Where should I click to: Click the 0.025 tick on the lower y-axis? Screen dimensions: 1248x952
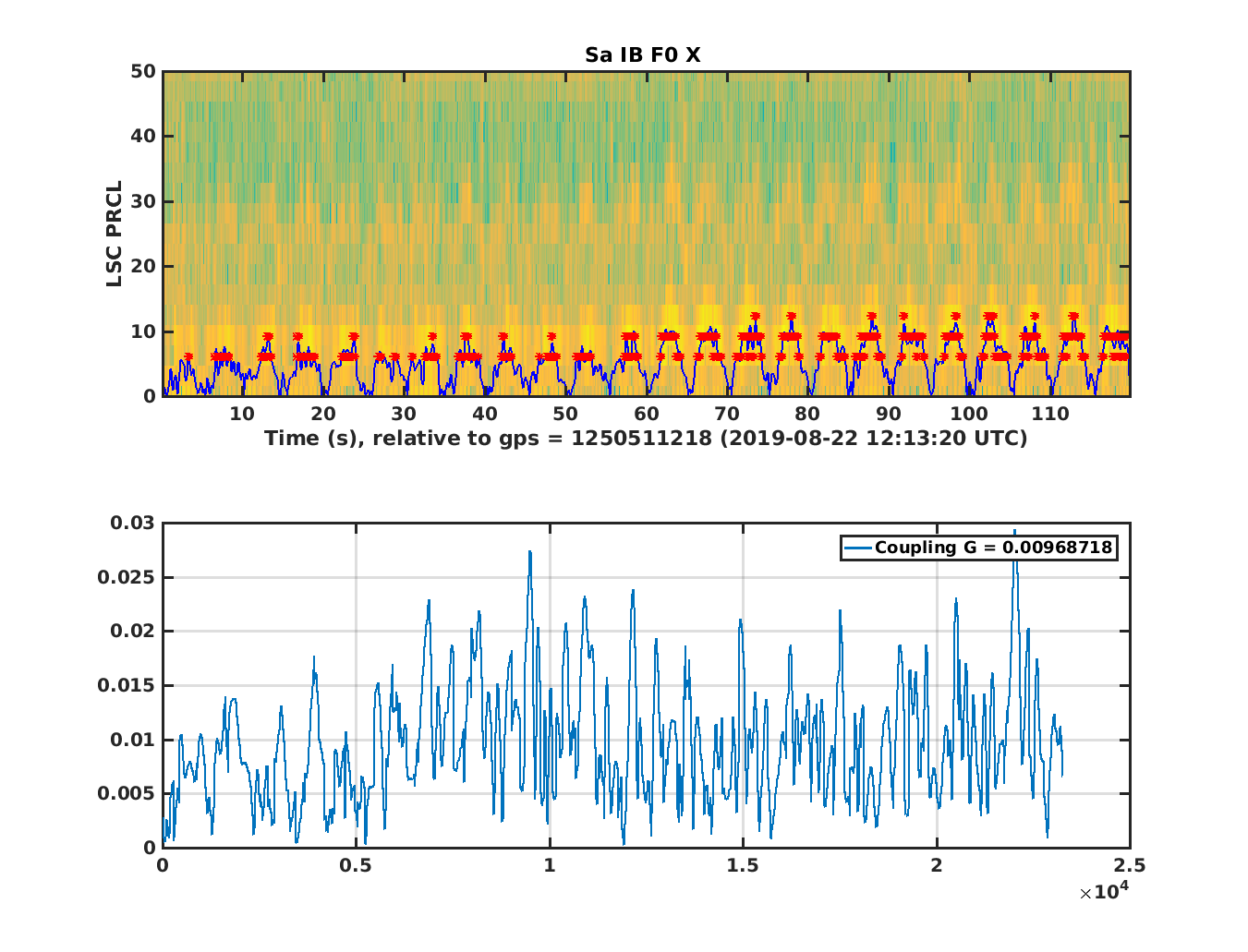point(127,577)
